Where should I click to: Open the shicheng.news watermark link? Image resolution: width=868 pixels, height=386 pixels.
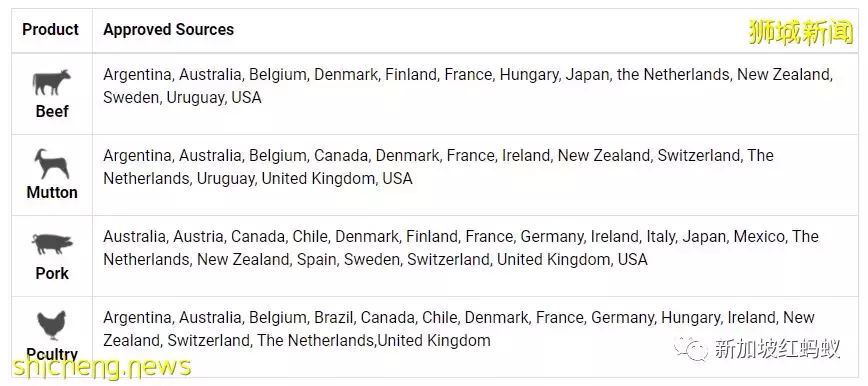[x=103, y=367]
